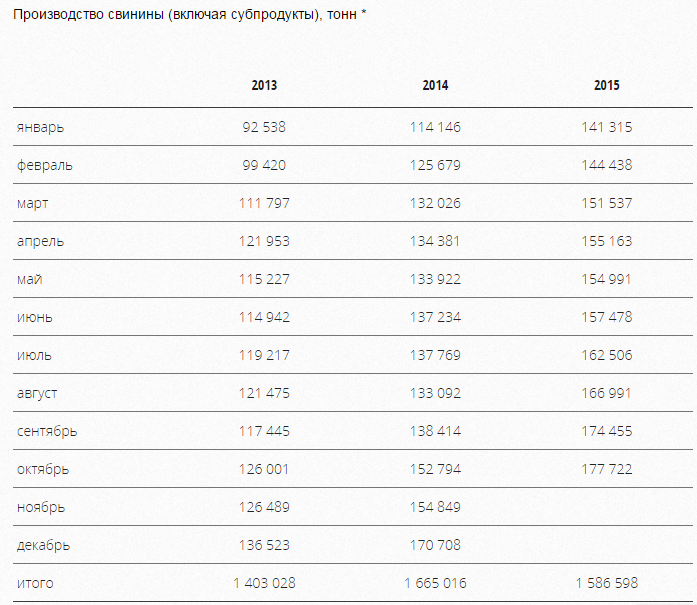The image size is (697, 605).
Task: Click the 2015 total 1 586 598
Action: pyautogui.click(x=606, y=583)
